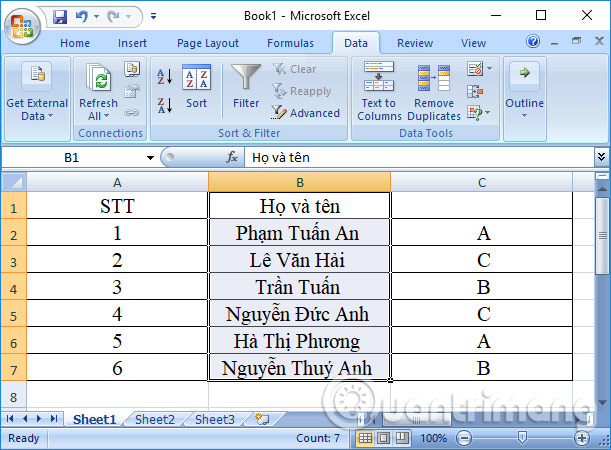Switch to the Sheet2 tab
This screenshot has width=611, height=450.
pyautogui.click(x=155, y=419)
